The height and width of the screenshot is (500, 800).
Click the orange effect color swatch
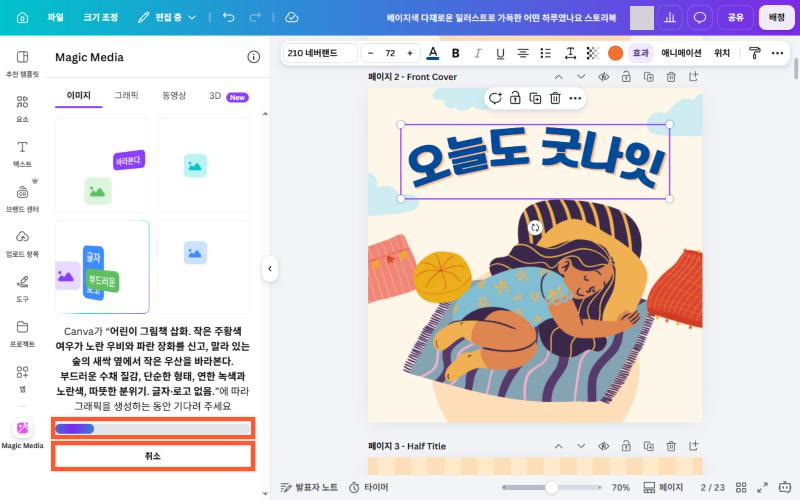click(615, 53)
